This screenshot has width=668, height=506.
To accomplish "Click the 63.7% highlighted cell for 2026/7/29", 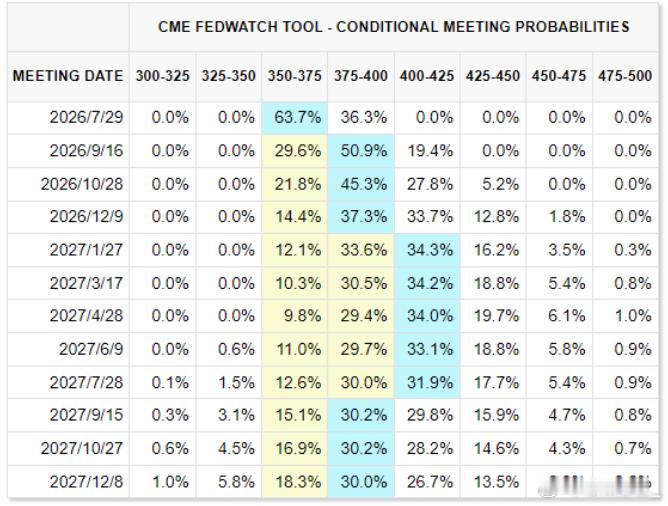I will tap(295, 118).
